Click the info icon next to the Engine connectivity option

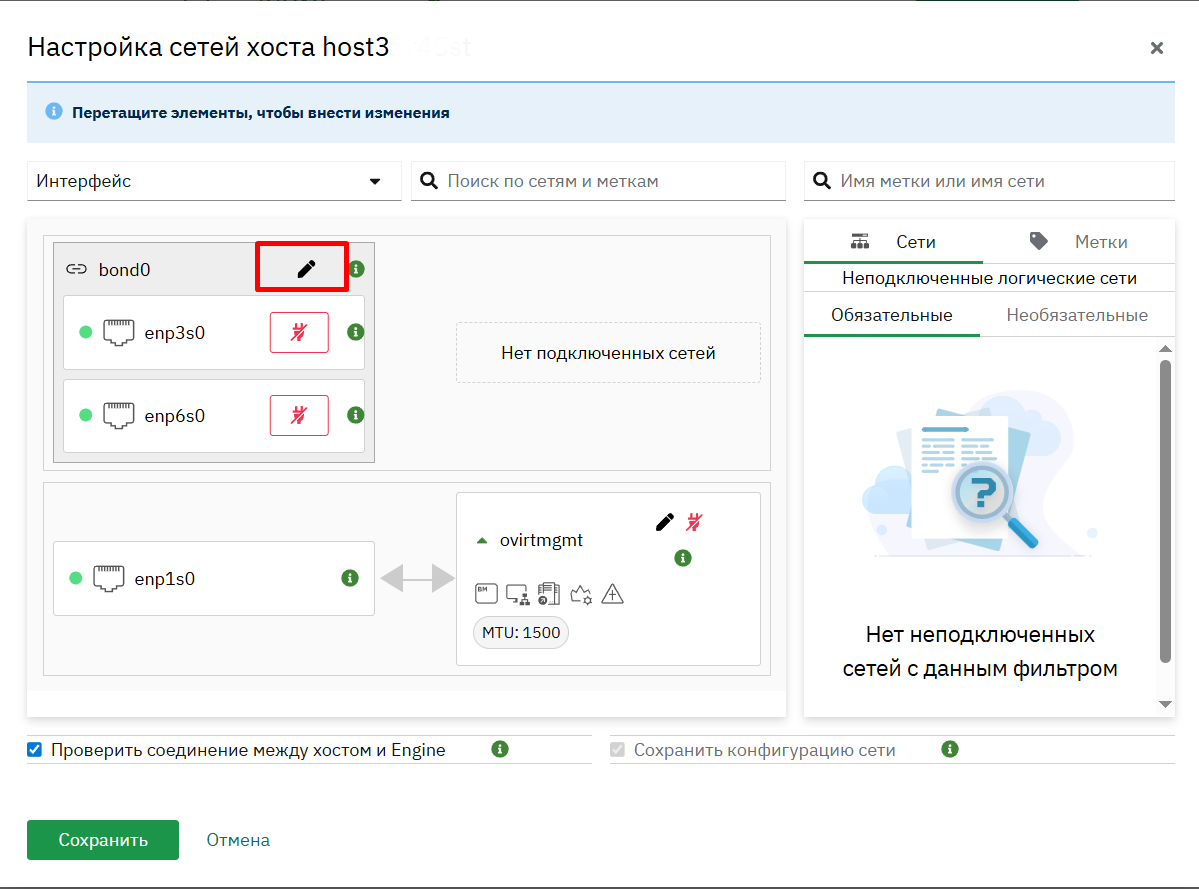pyautogui.click(x=499, y=749)
